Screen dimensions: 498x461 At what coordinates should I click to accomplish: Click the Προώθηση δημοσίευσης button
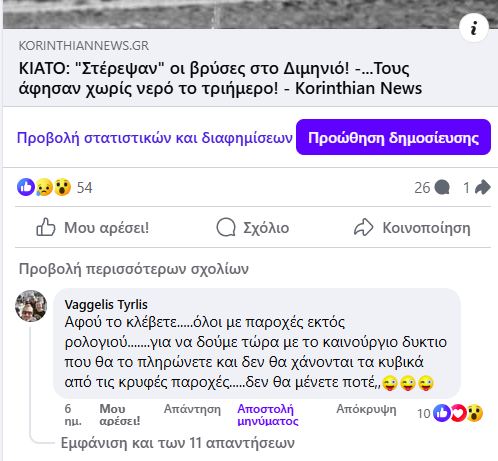(x=393, y=137)
